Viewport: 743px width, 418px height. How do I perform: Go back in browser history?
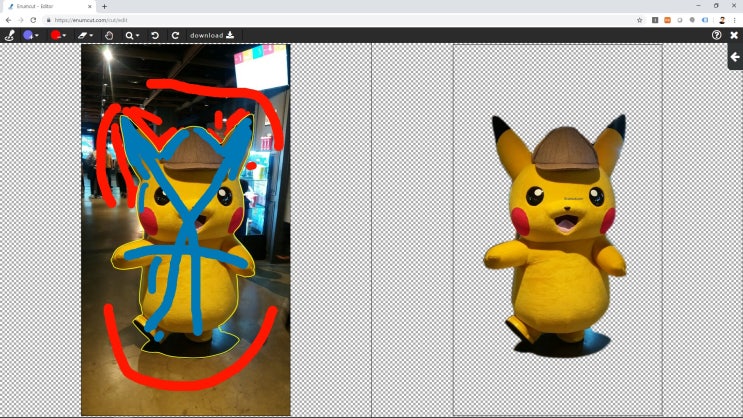click(x=8, y=20)
